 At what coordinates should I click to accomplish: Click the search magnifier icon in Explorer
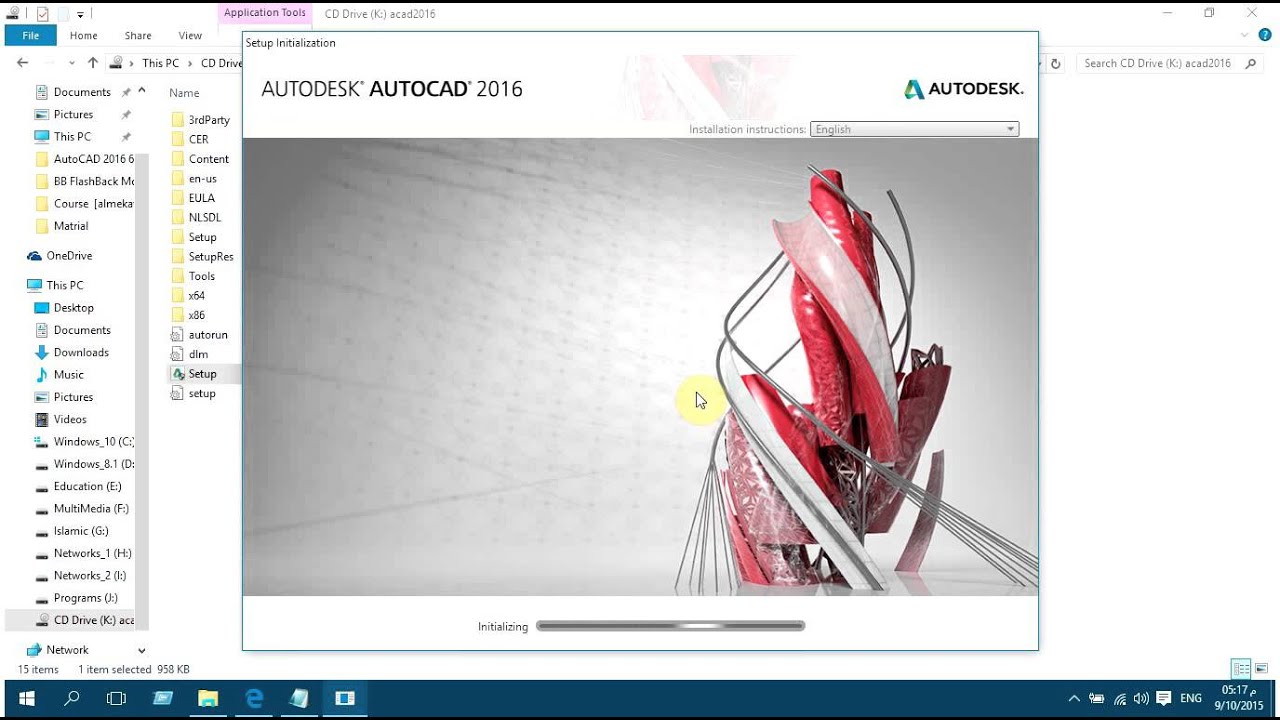point(1250,63)
